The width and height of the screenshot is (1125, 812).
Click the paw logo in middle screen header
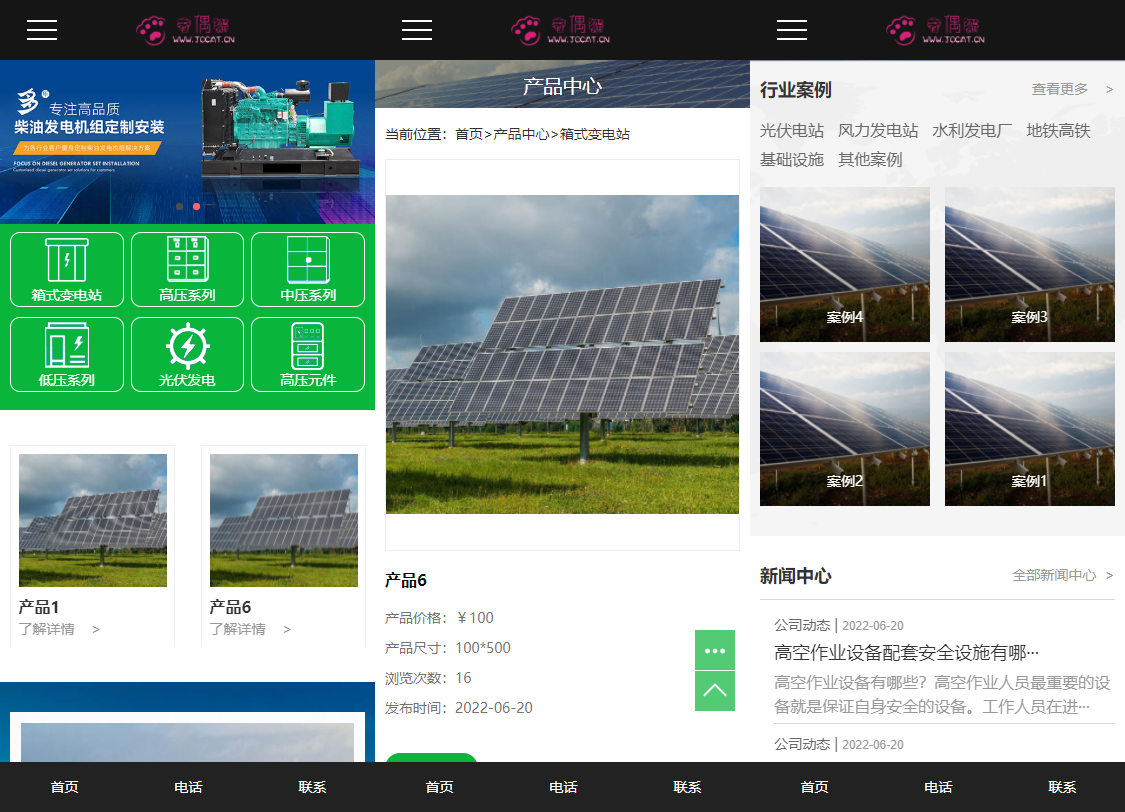tap(561, 30)
